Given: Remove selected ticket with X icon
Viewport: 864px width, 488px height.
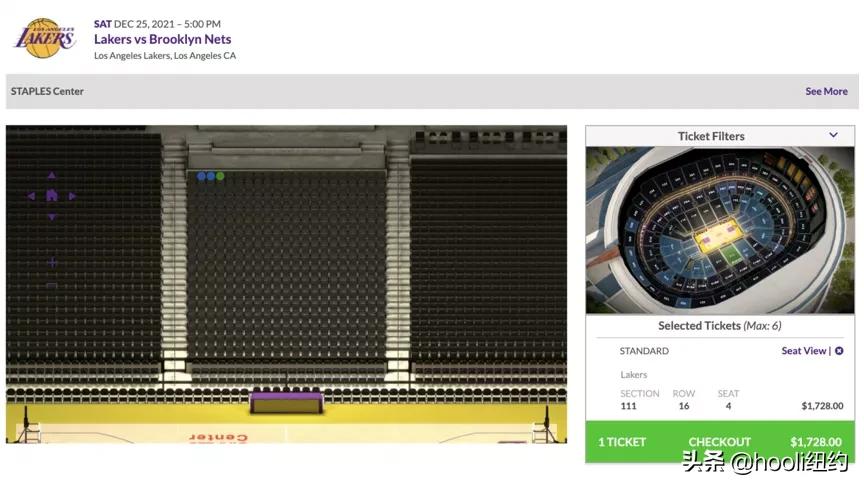Looking at the screenshot, I should point(839,351).
